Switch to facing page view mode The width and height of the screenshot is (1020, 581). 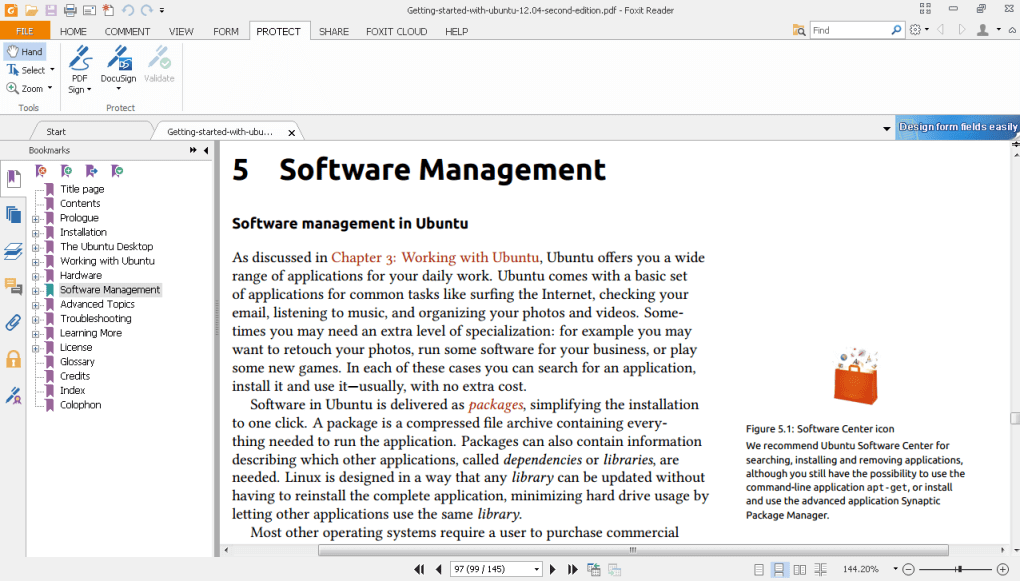pyautogui.click(x=801, y=569)
